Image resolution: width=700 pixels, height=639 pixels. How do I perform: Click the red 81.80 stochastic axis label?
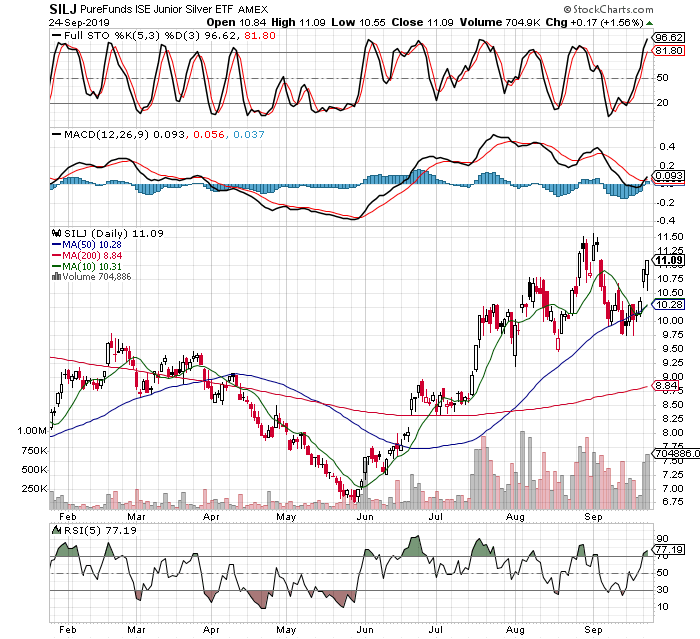click(x=669, y=50)
